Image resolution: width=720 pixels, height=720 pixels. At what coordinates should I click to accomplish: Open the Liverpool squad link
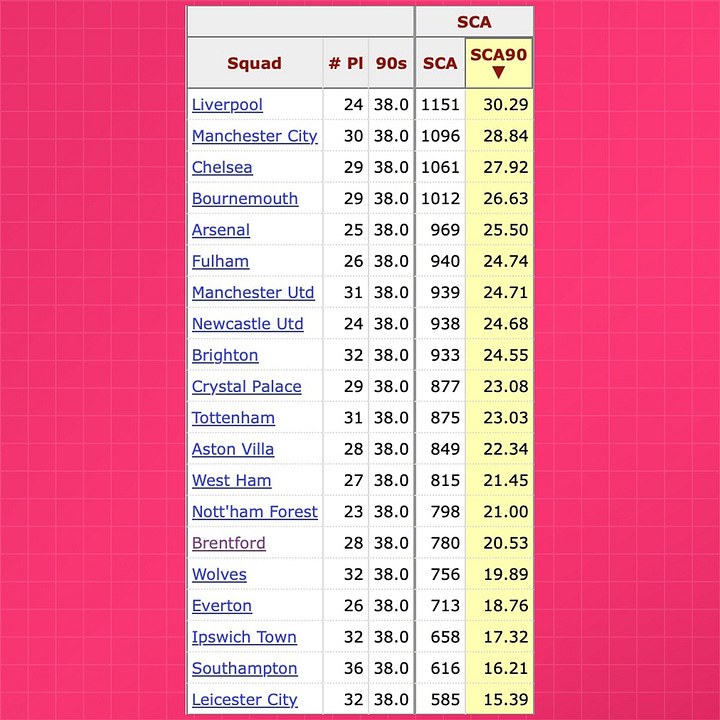[227, 105]
